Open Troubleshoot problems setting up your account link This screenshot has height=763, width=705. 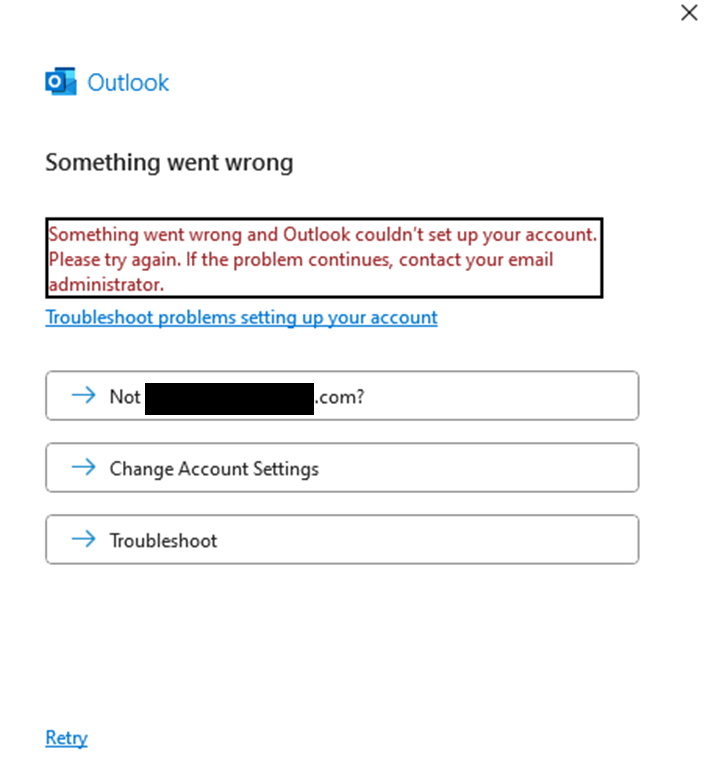(x=241, y=318)
